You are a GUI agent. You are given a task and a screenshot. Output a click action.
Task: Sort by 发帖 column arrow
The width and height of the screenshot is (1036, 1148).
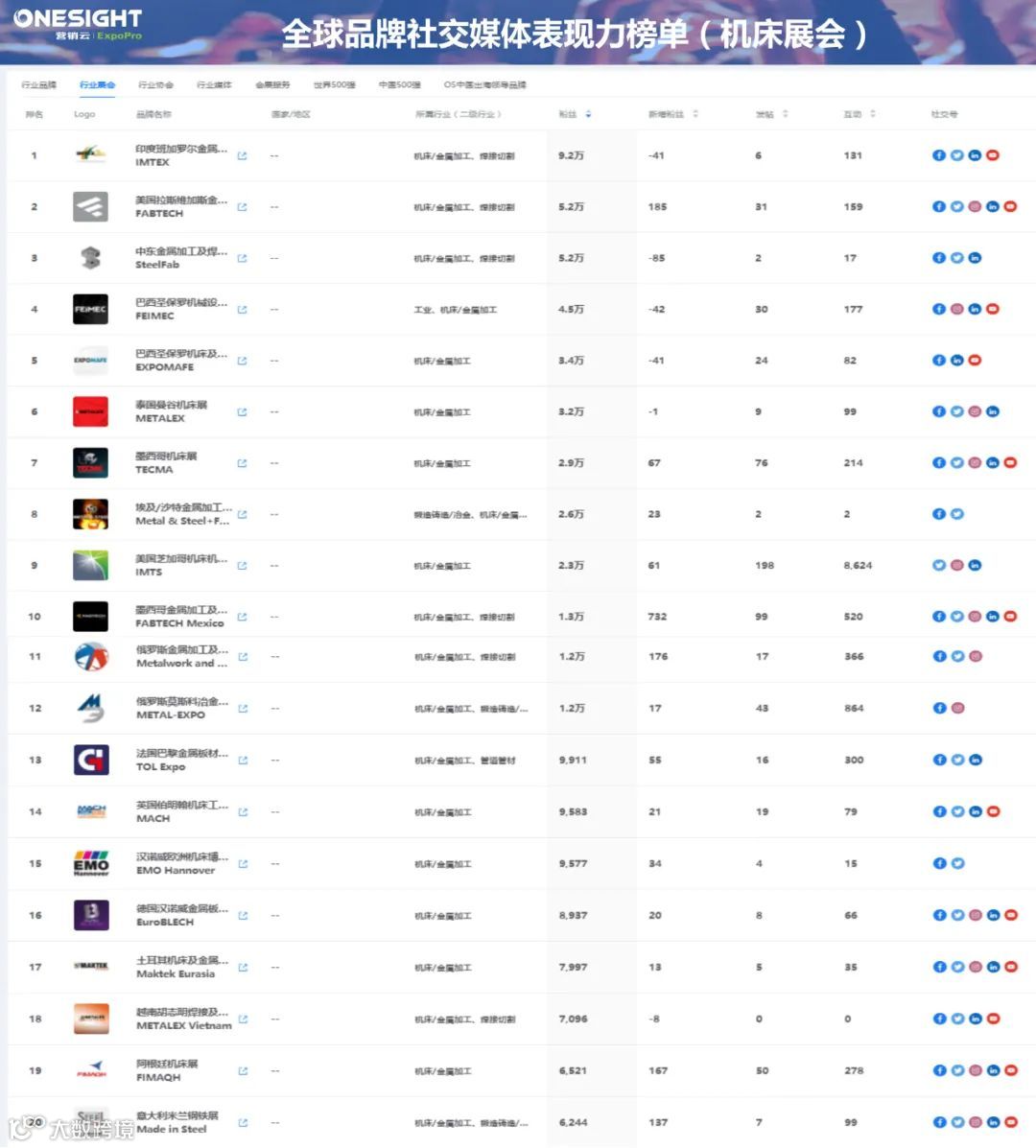(785, 114)
